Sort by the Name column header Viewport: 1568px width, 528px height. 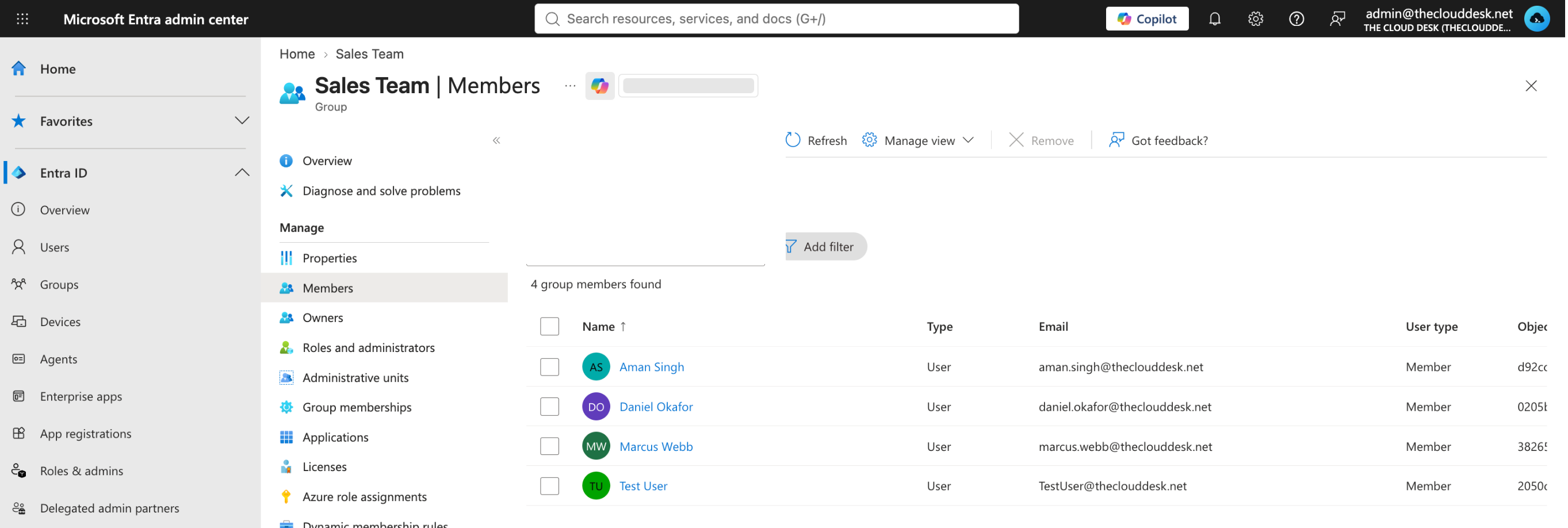605,327
